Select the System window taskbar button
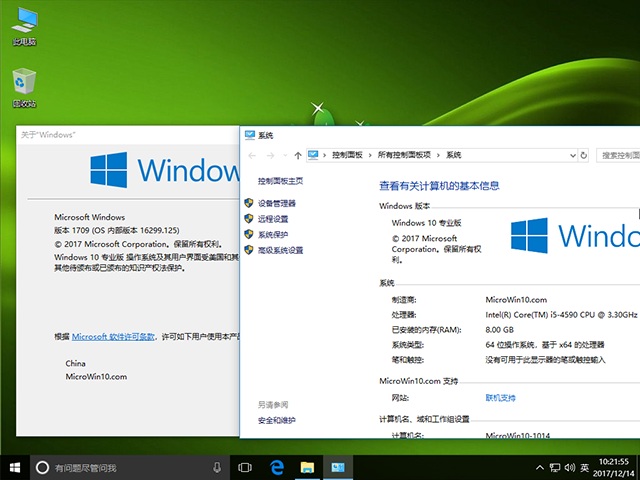This screenshot has width=640, height=480. pyautogui.click(x=338, y=467)
